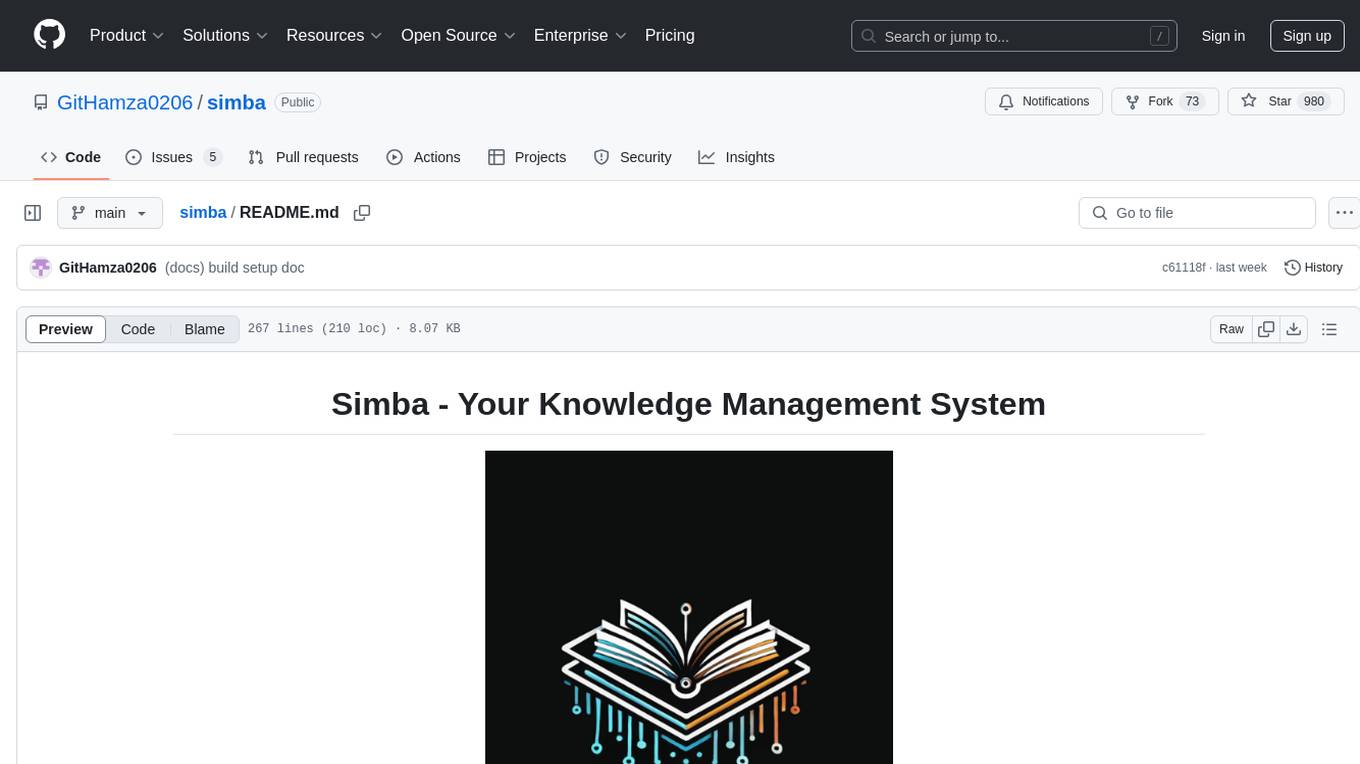
Task: Focus the Search or jump to field
Action: tap(1014, 36)
